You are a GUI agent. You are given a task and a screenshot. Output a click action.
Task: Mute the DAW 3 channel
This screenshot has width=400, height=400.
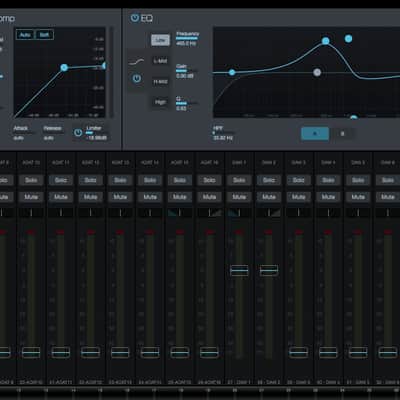298,197
